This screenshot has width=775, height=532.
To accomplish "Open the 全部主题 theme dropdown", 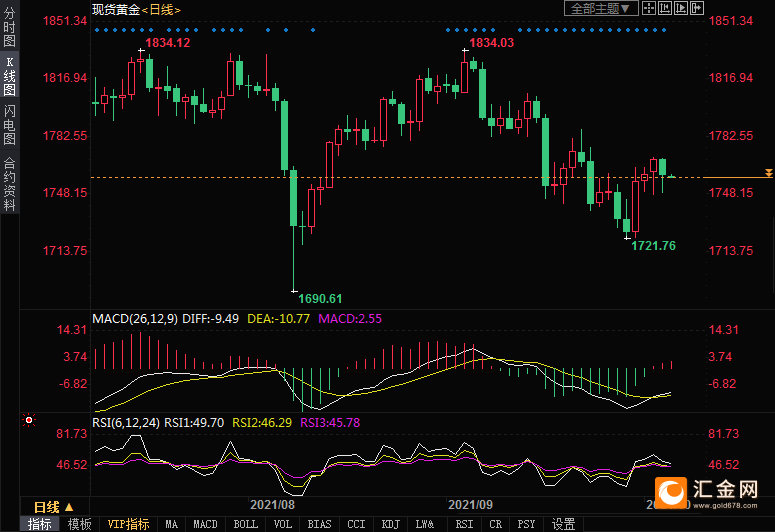I will 602,8.
